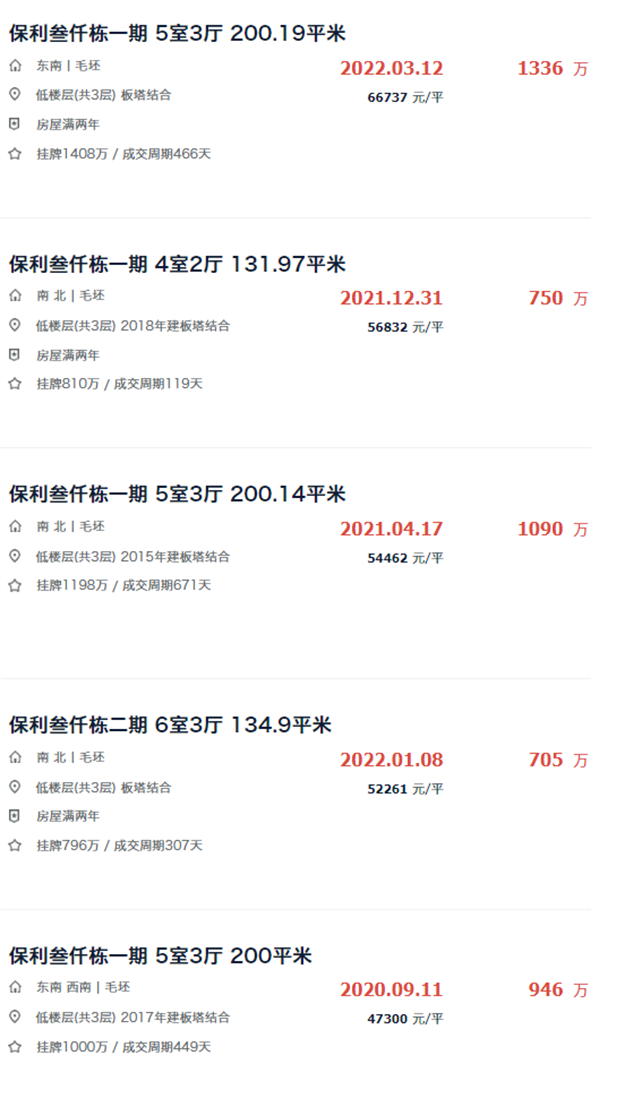This screenshot has width=625, height=1098.
Task: Click the star icon beside 挂牌1198万
Action: pyautogui.click(x=14, y=586)
